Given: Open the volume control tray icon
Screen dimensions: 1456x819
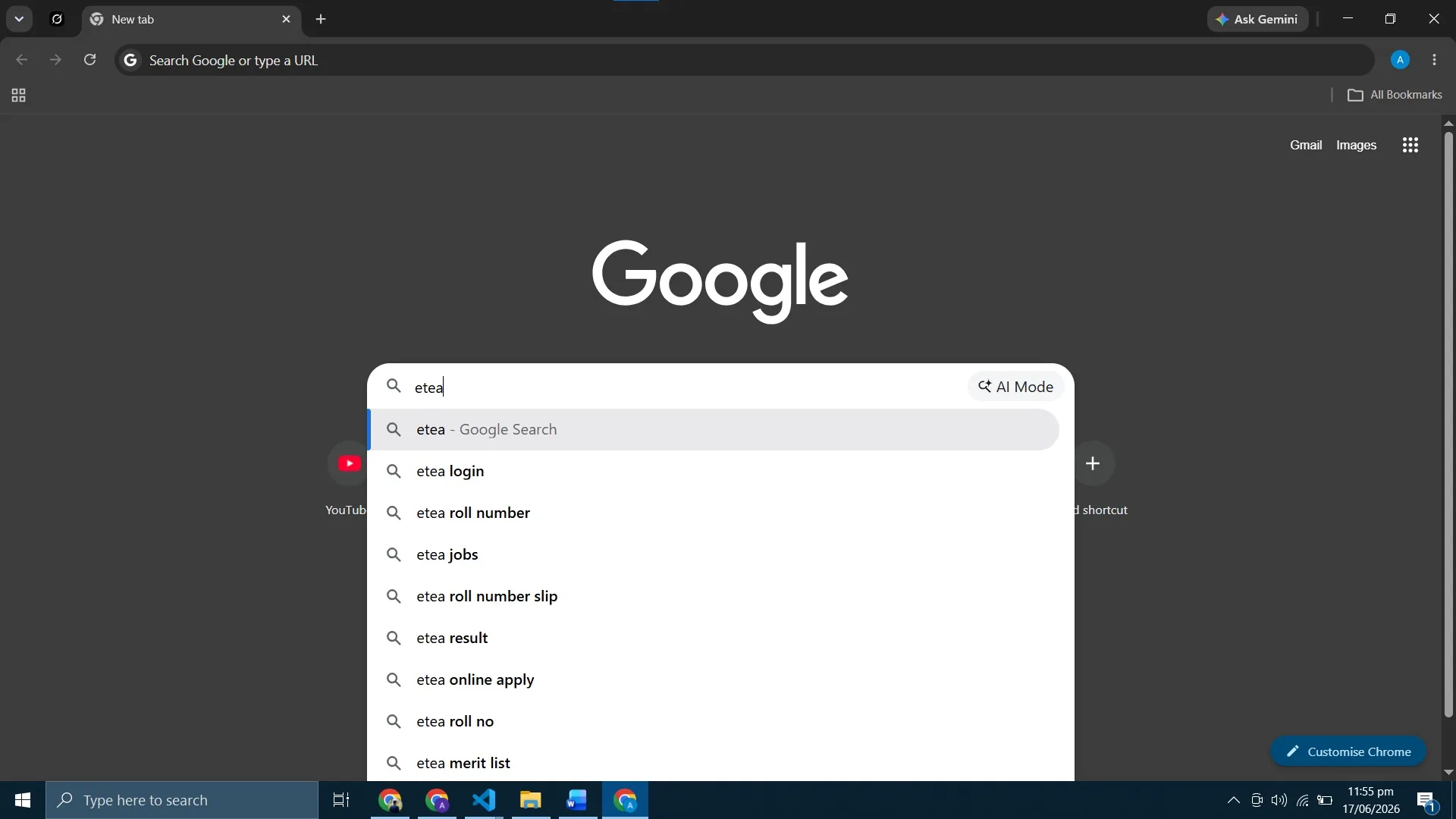Looking at the screenshot, I should tap(1279, 800).
